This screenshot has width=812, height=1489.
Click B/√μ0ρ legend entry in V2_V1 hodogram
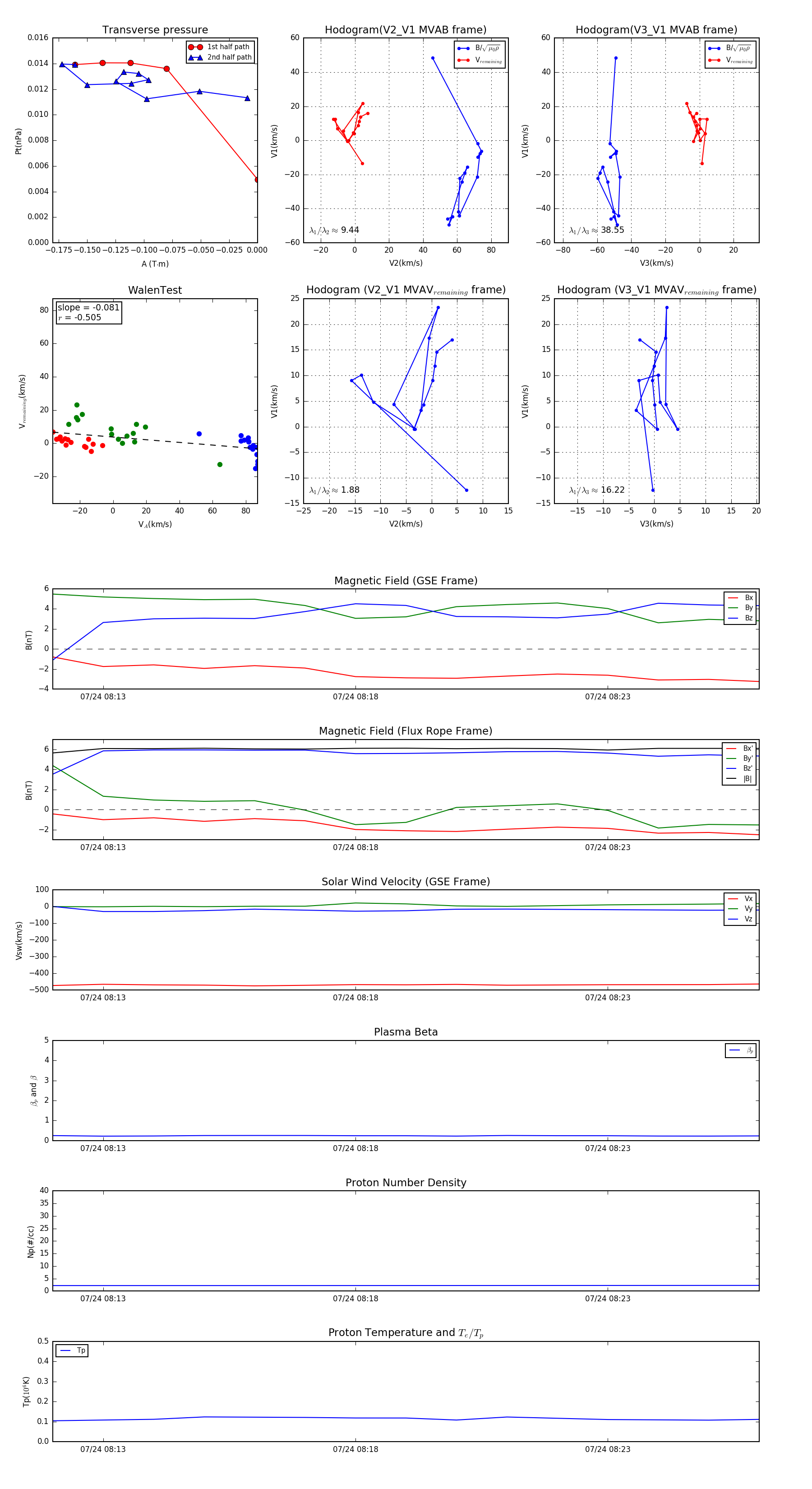(480, 49)
